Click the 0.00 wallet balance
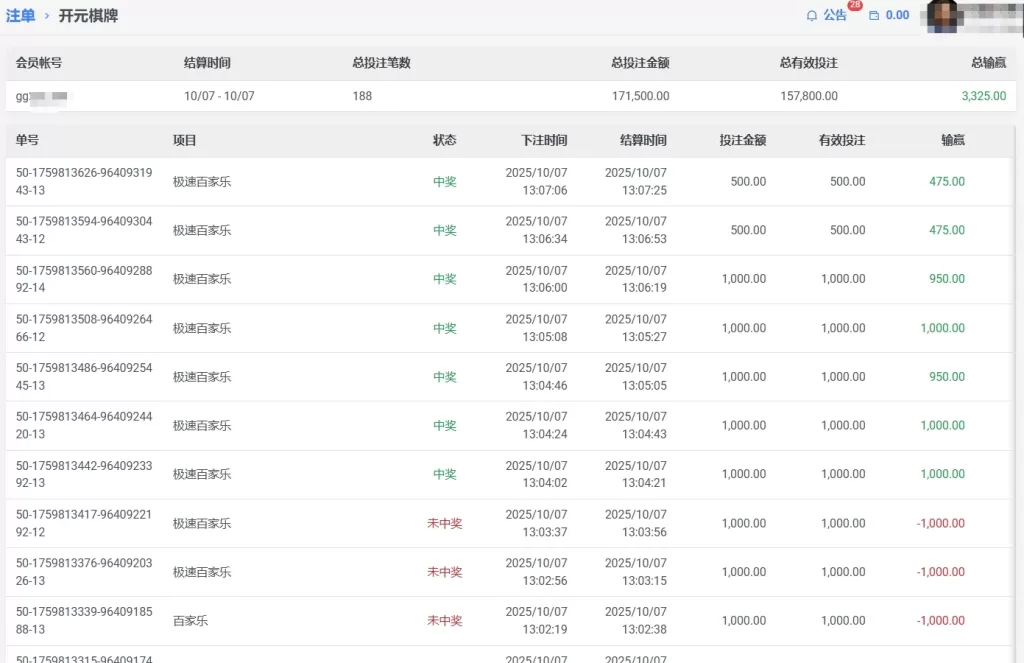Image resolution: width=1024 pixels, height=663 pixels. coord(897,16)
